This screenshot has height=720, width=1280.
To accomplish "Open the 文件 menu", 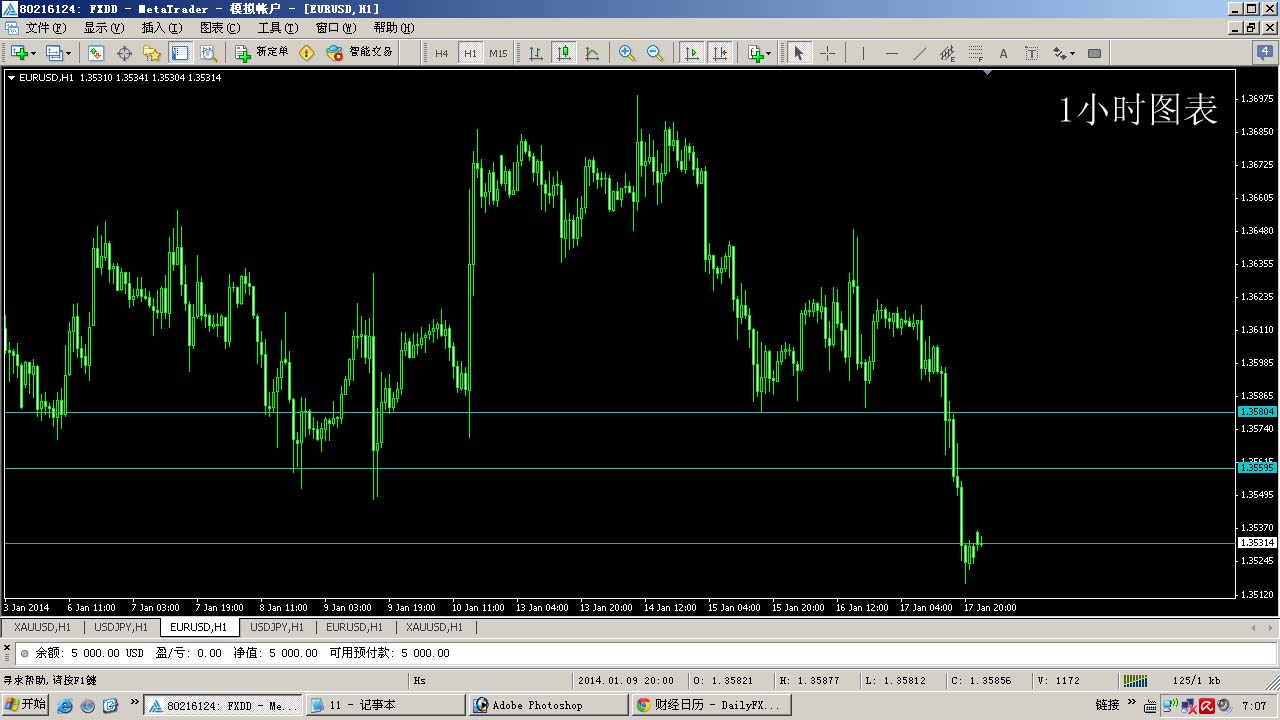I will tap(45, 28).
